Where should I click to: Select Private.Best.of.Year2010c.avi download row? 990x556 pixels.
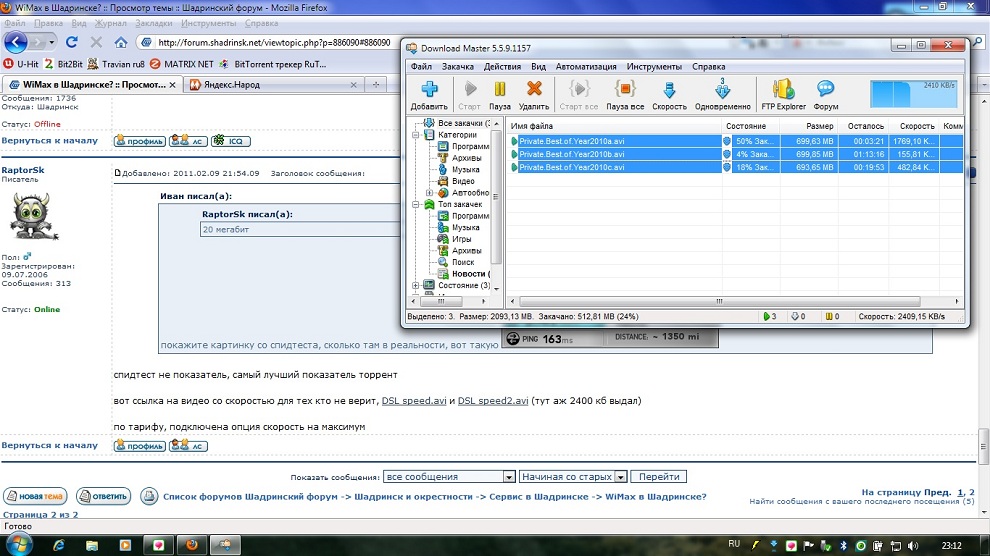coord(736,167)
